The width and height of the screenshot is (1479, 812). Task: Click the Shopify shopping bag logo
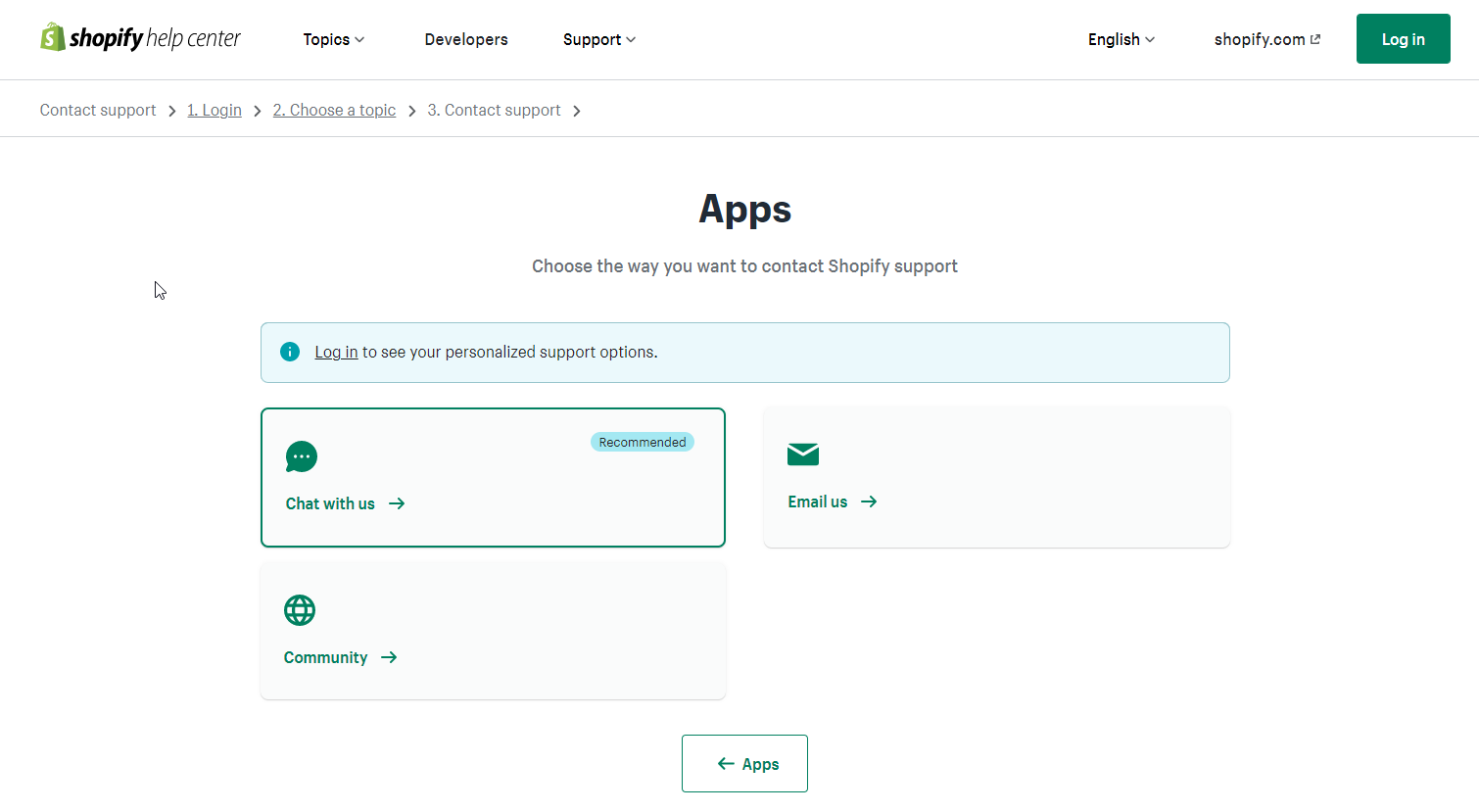coord(53,38)
